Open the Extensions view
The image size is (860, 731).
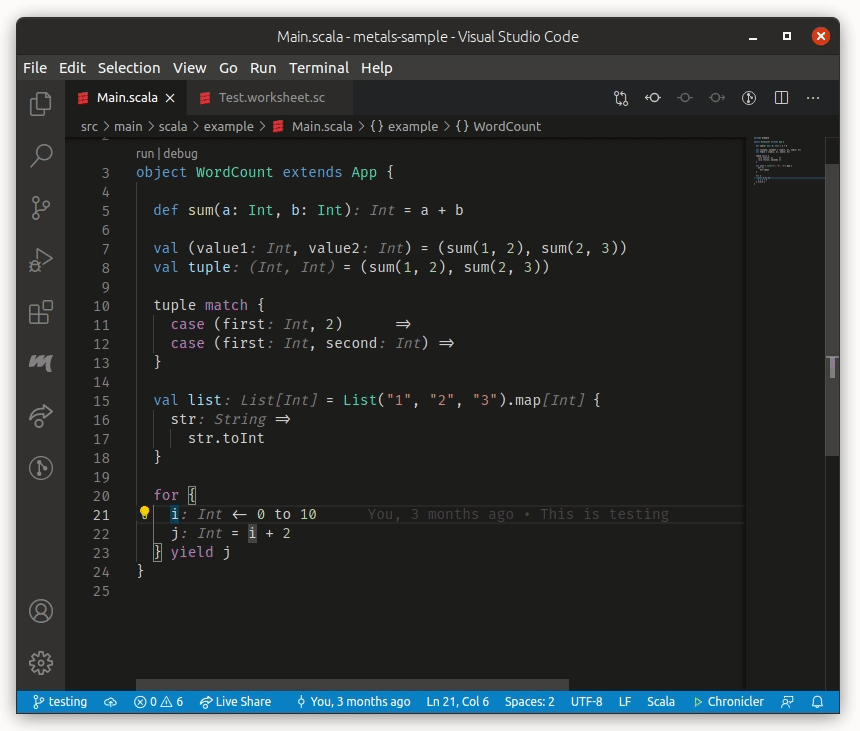pos(41,312)
